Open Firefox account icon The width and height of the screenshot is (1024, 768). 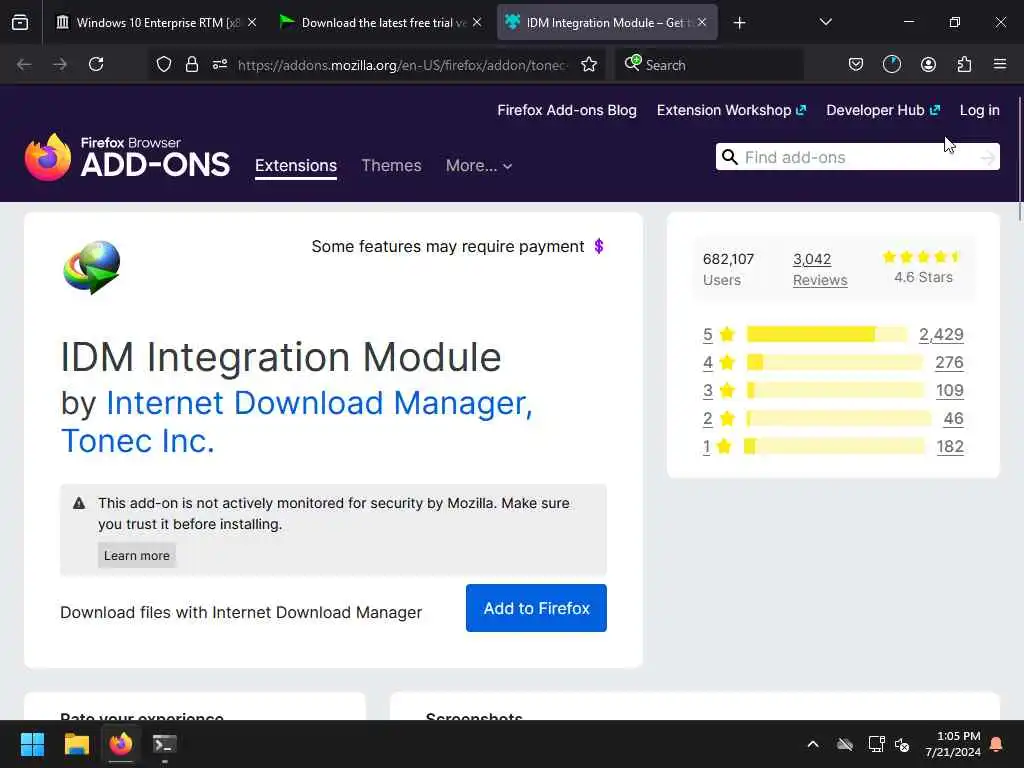pyautogui.click(x=928, y=64)
